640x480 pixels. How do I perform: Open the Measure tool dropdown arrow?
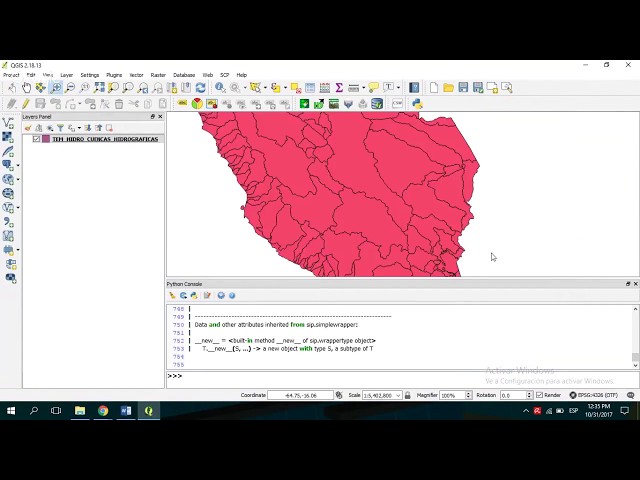tap(363, 87)
